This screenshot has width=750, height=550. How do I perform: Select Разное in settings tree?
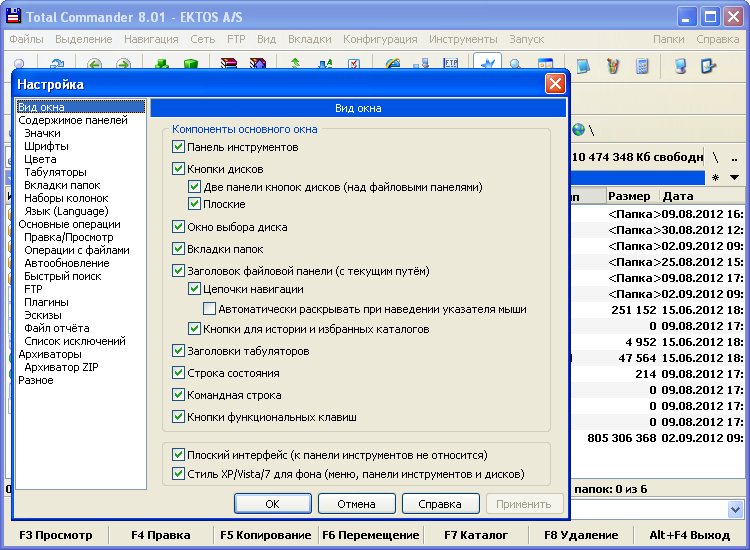[x=36, y=380]
